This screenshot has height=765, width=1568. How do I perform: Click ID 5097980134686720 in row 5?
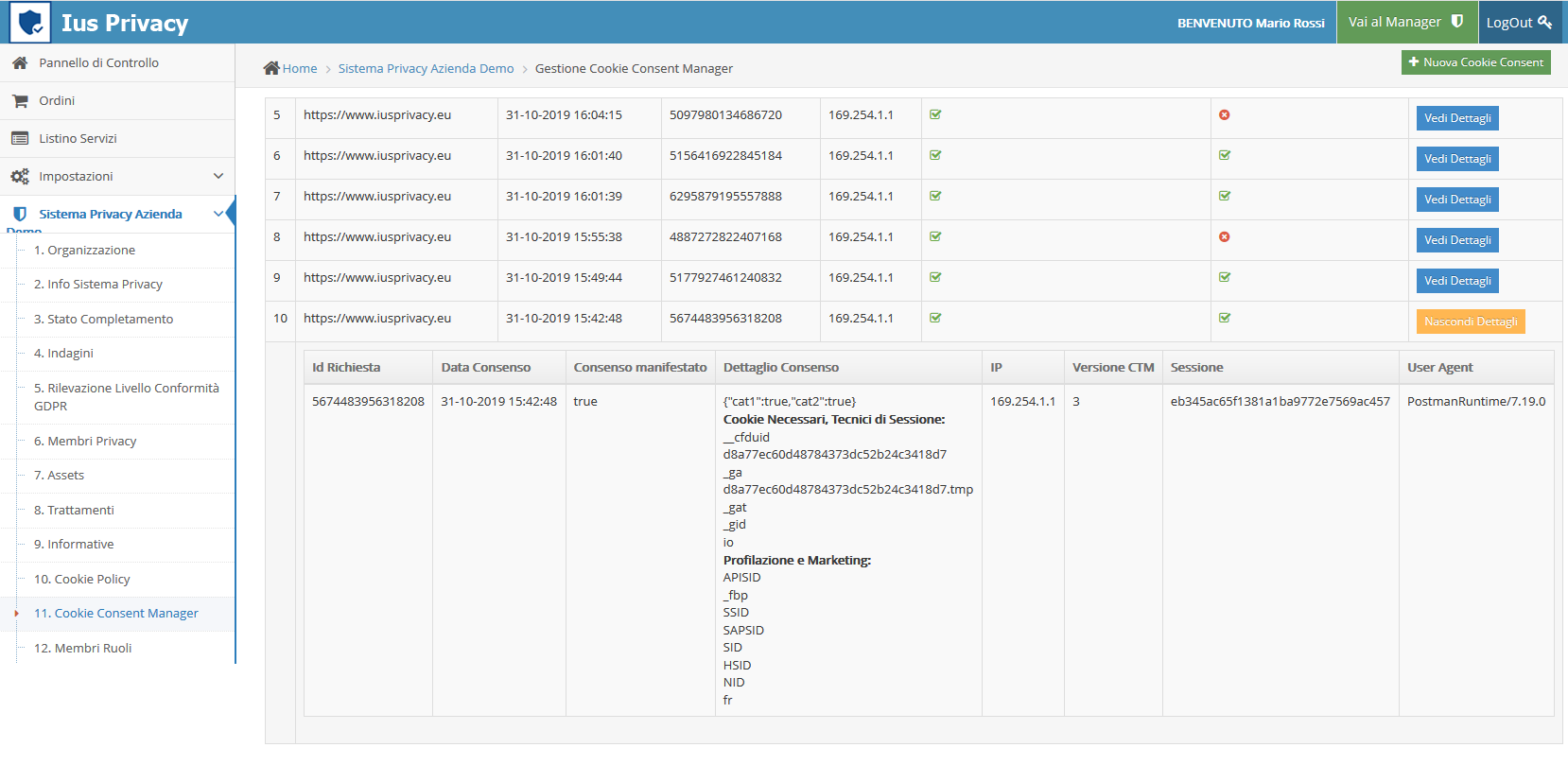pos(725,114)
